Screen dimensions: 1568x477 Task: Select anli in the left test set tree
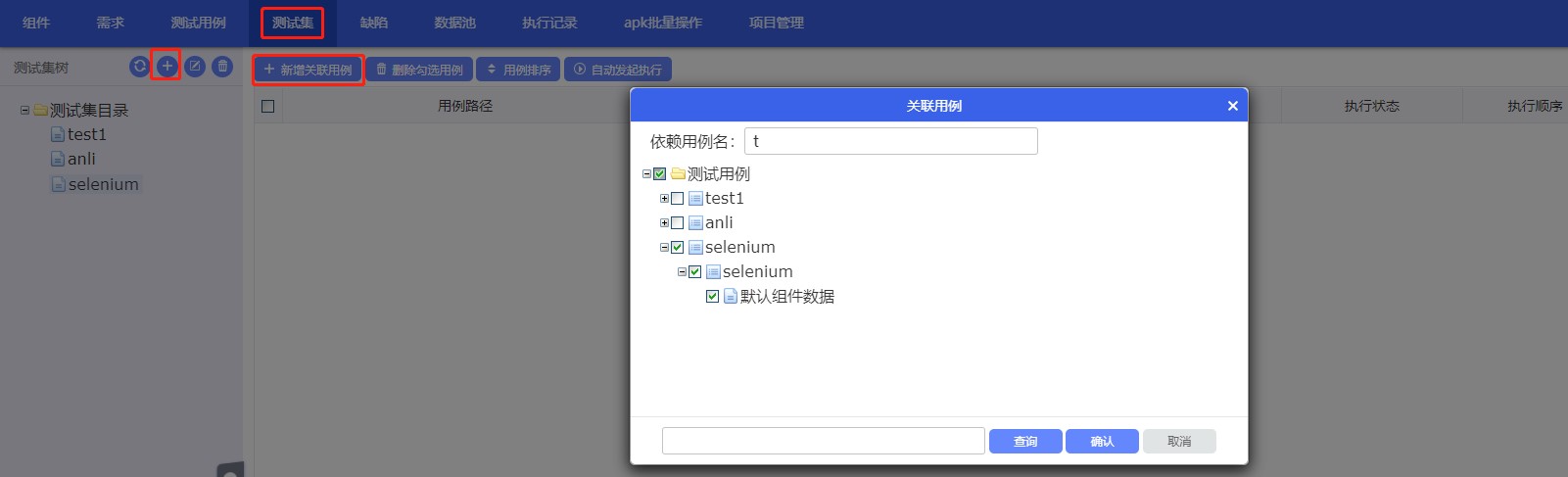coord(81,159)
